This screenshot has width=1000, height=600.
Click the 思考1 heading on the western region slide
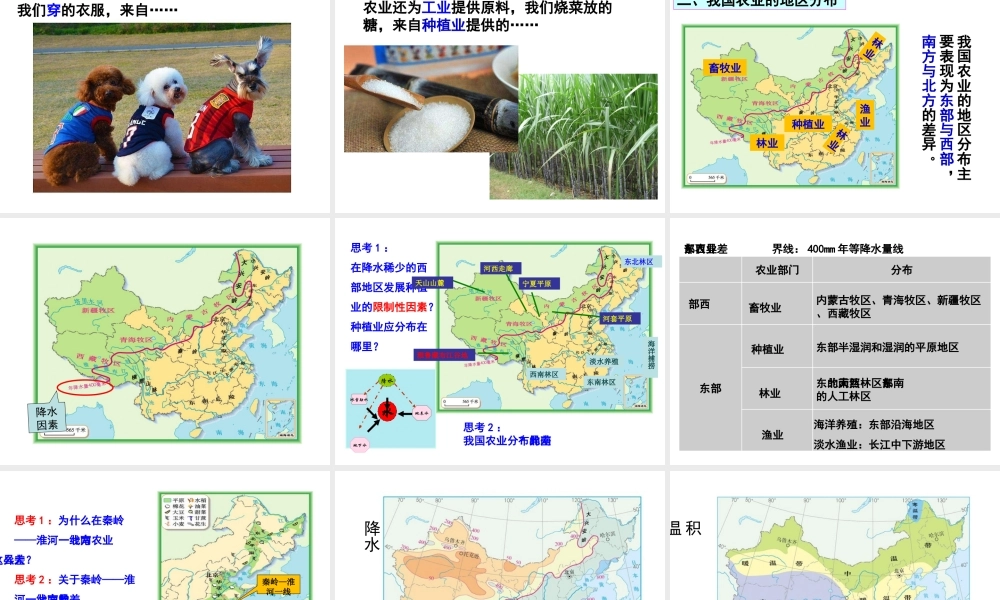pyautogui.click(x=369, y=247)
